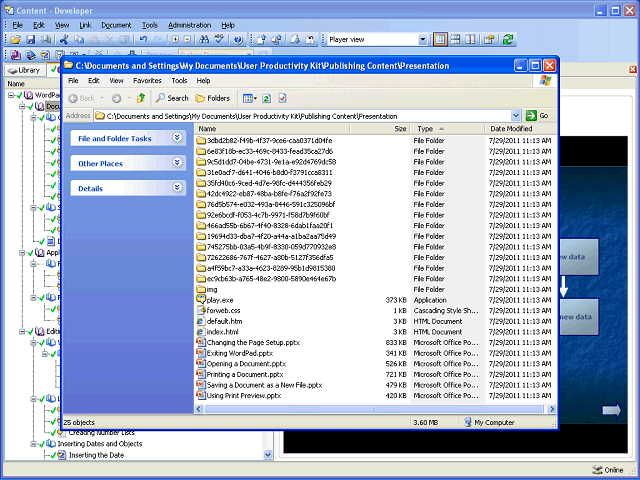Click the green Refresh icon in Developer toolbar
The image size is (640, 480).
click(508, 40)
